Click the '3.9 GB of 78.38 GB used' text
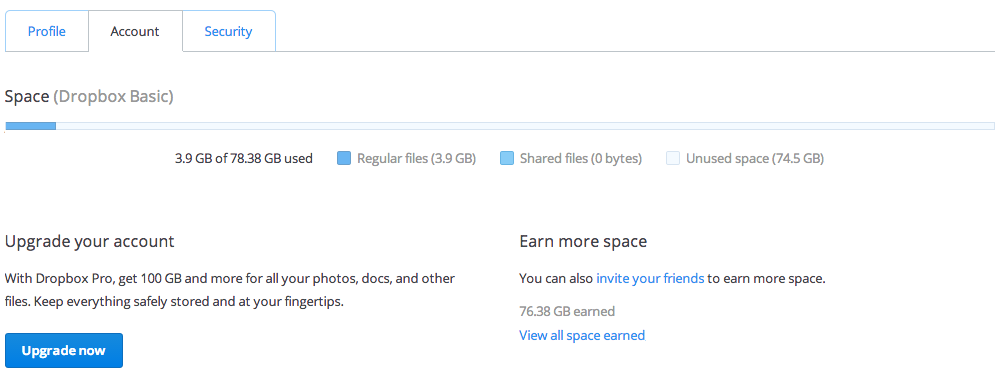1001x374 pixels. [244, 158]
